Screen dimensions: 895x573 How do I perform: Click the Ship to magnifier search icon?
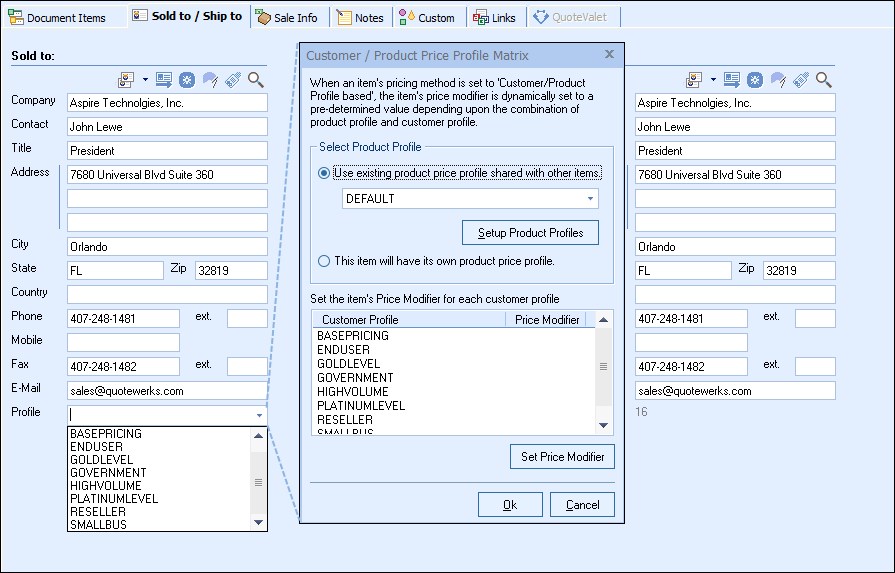coord(824,80)
